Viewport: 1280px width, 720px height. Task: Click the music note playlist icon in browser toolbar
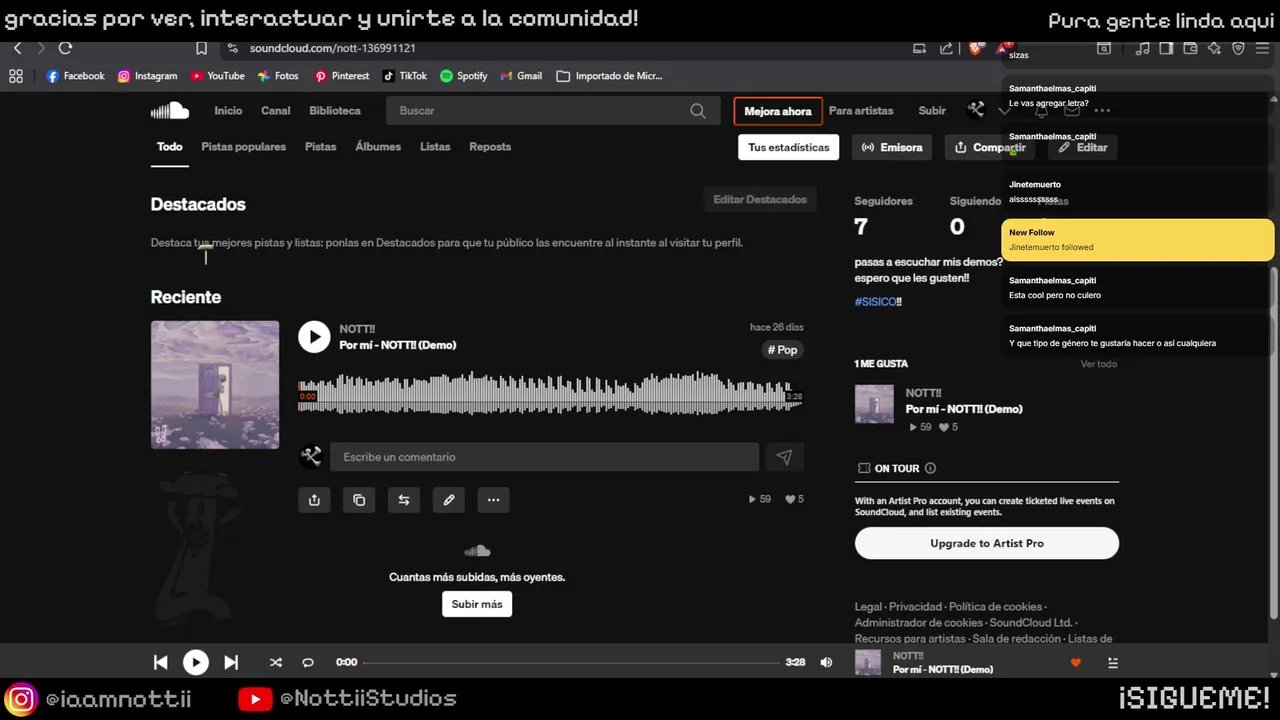click(1143, 48)
